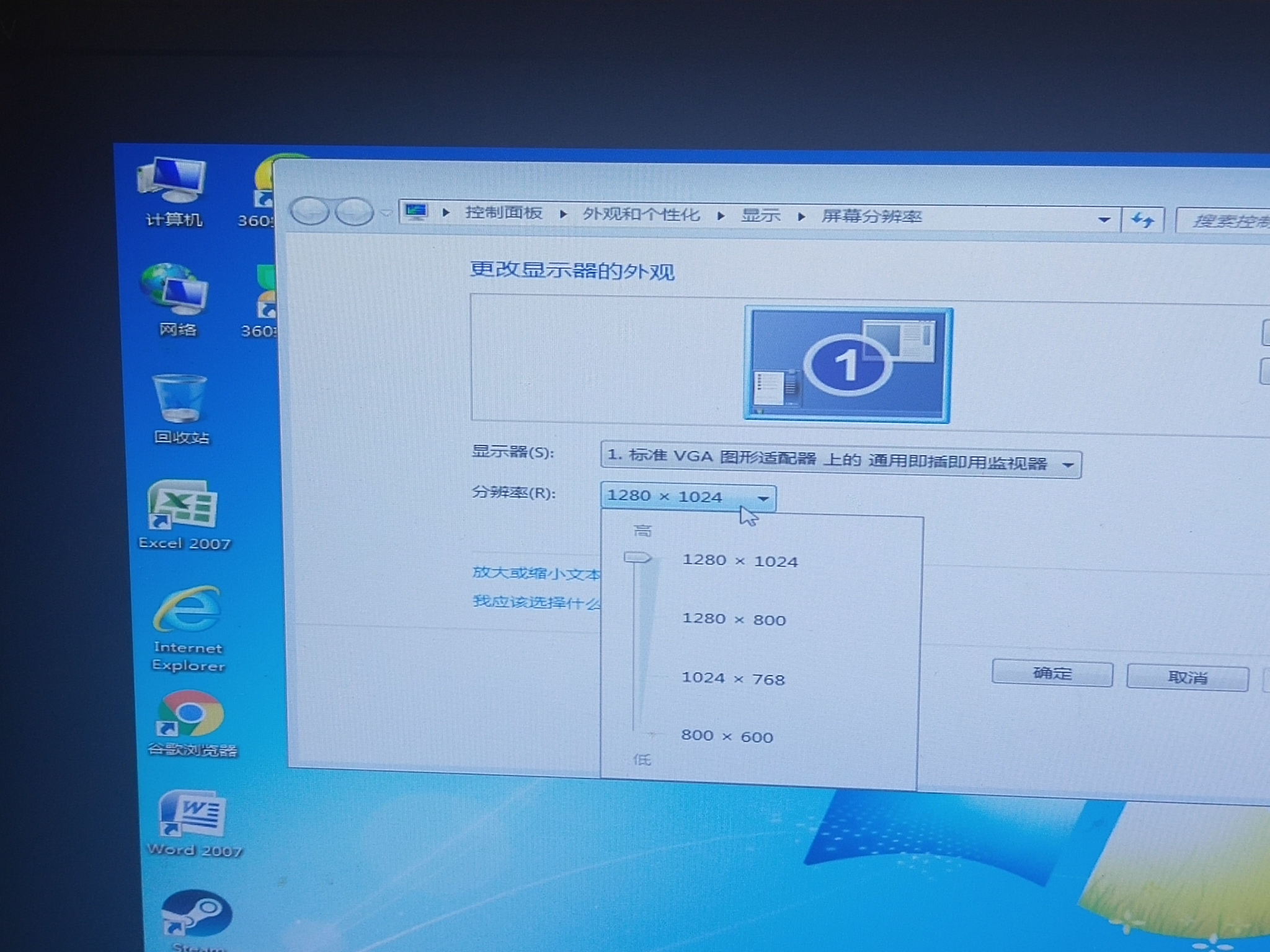This screenshot has width=1270, height=952.
Task: Select monitor 1 preview thumbnail
Action: (x=847, y=365)
